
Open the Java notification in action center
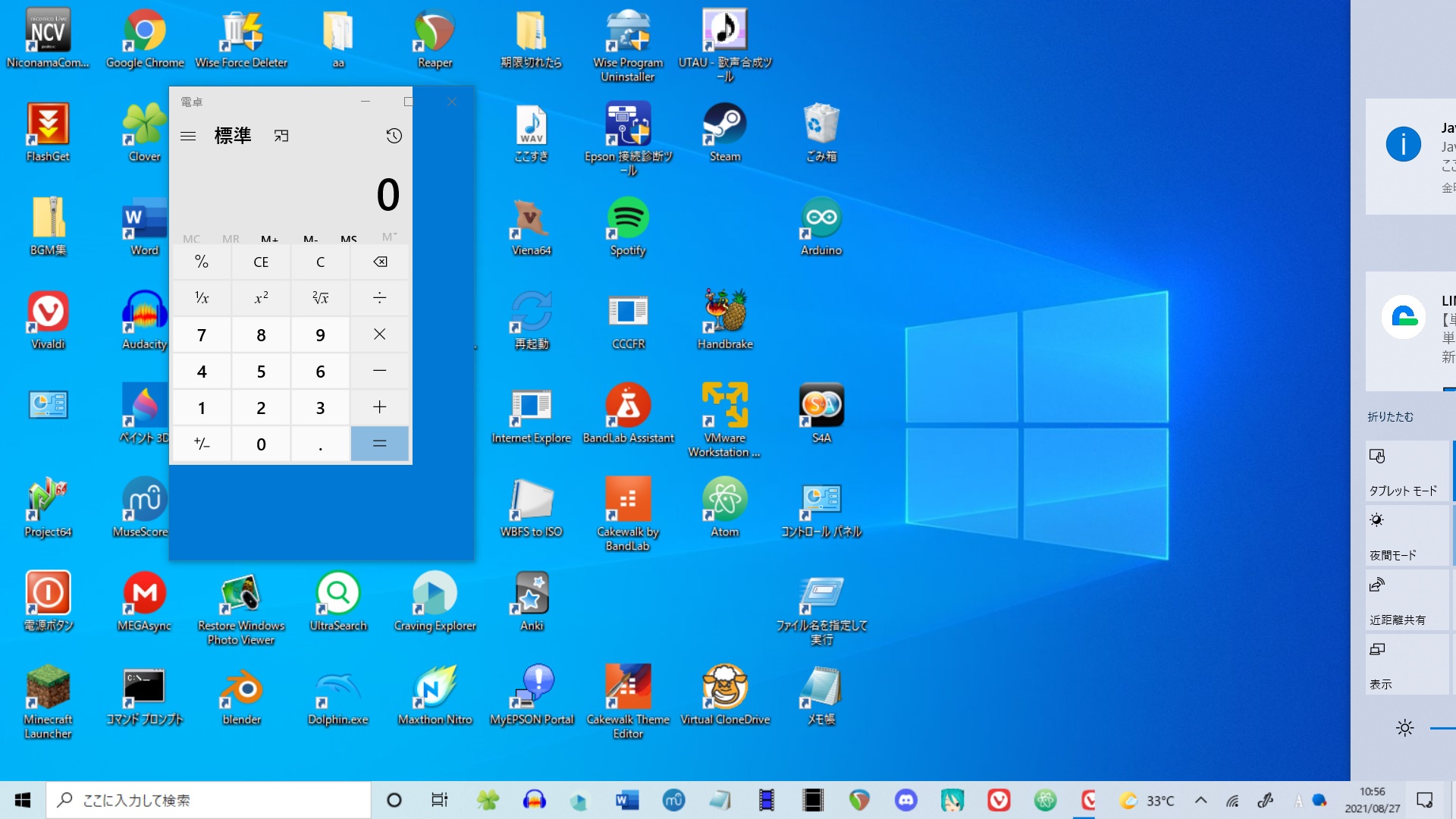pos(1410,156)
